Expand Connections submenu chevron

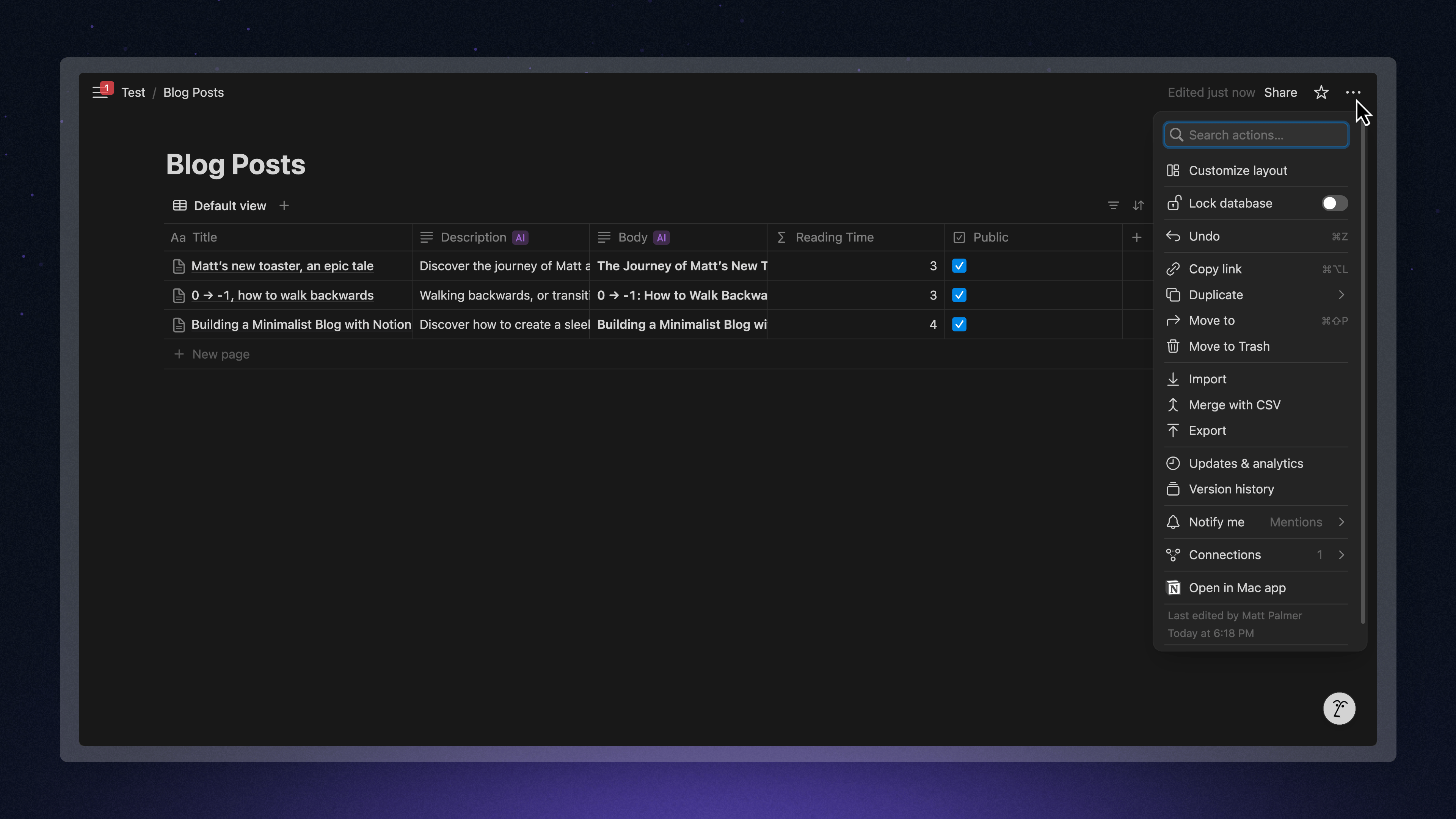[1341, 554]
